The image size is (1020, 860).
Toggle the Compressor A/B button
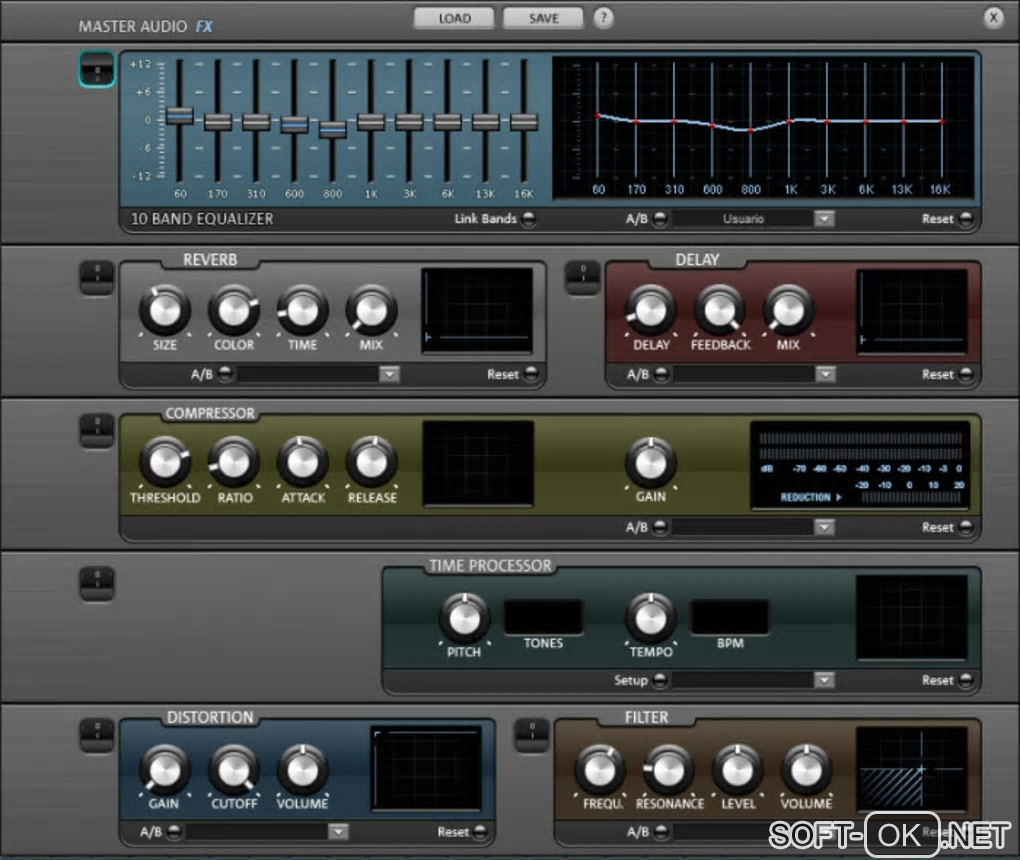(660, 527)
